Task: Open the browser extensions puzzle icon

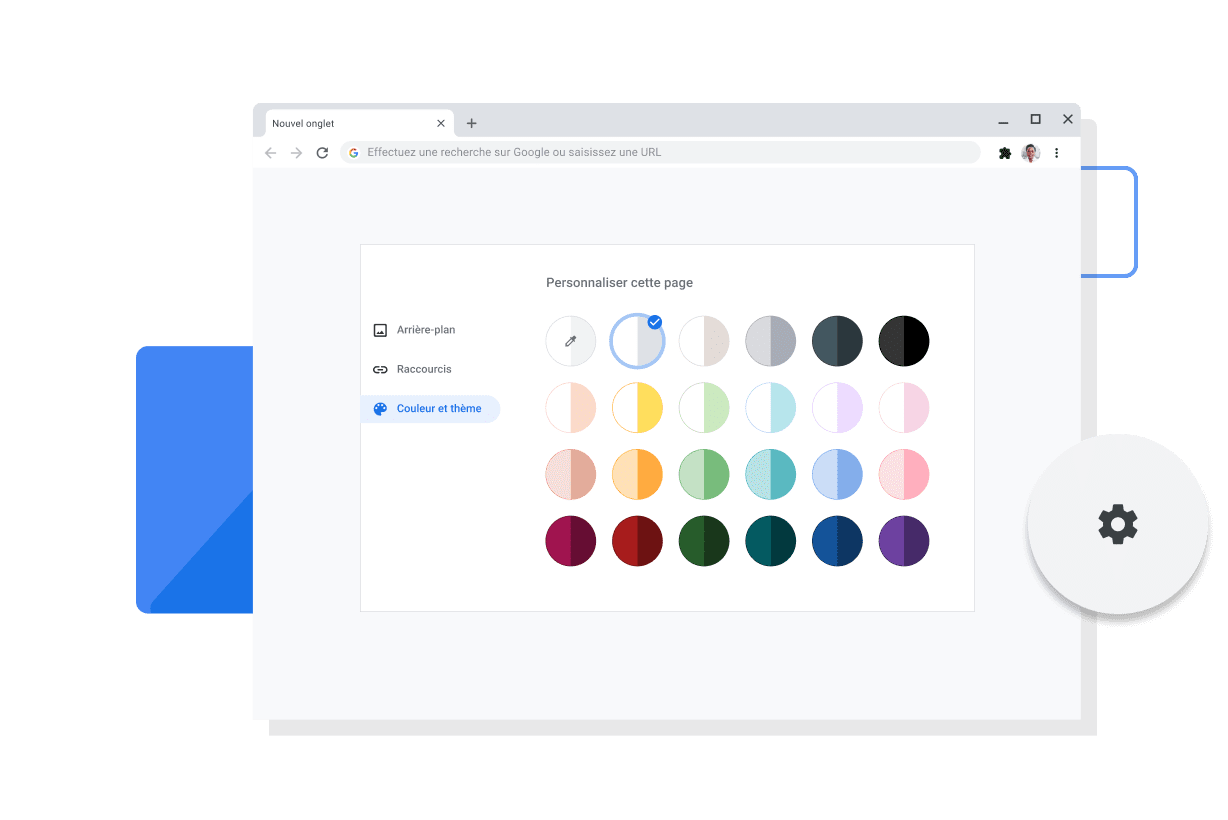Action: (1005, 152)
